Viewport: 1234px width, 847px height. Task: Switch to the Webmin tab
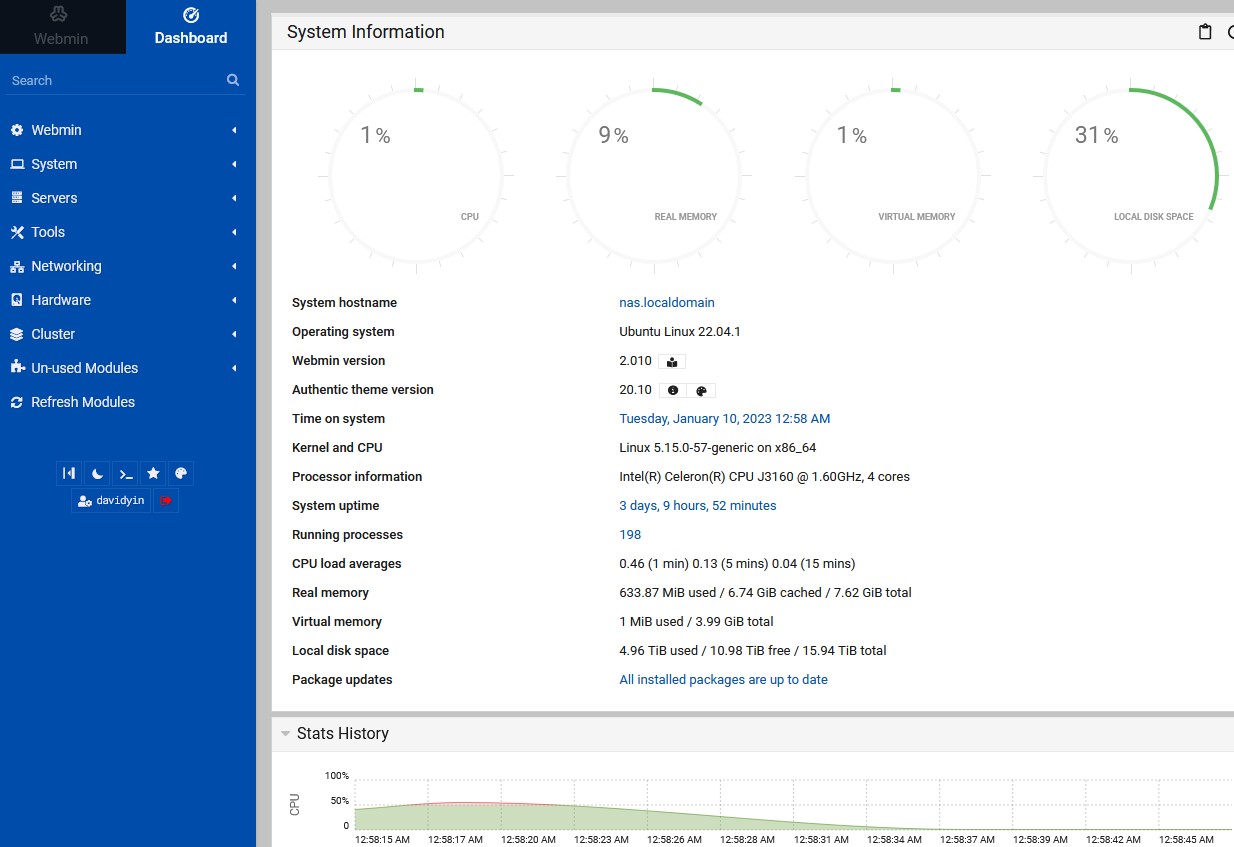click(x=61, y=27)
